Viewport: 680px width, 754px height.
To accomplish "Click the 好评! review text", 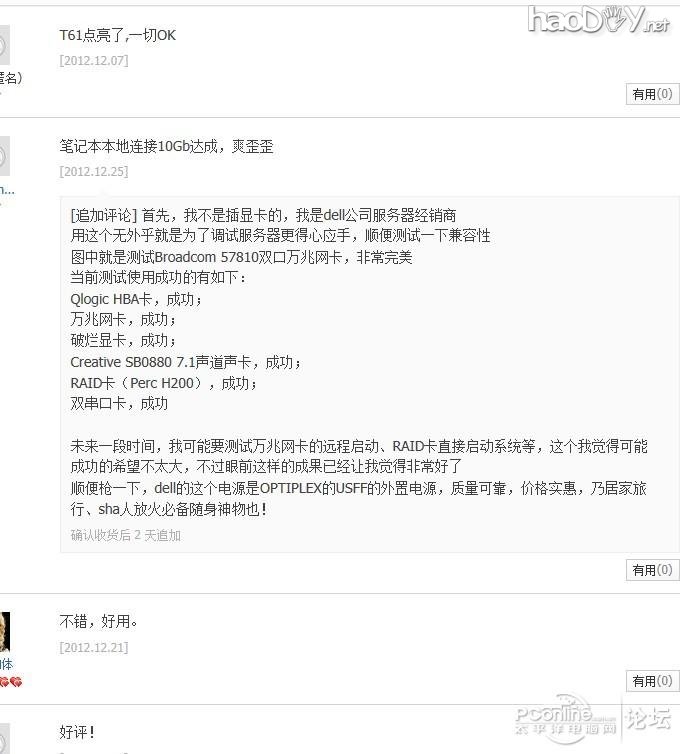I will [x=77, y=732].
